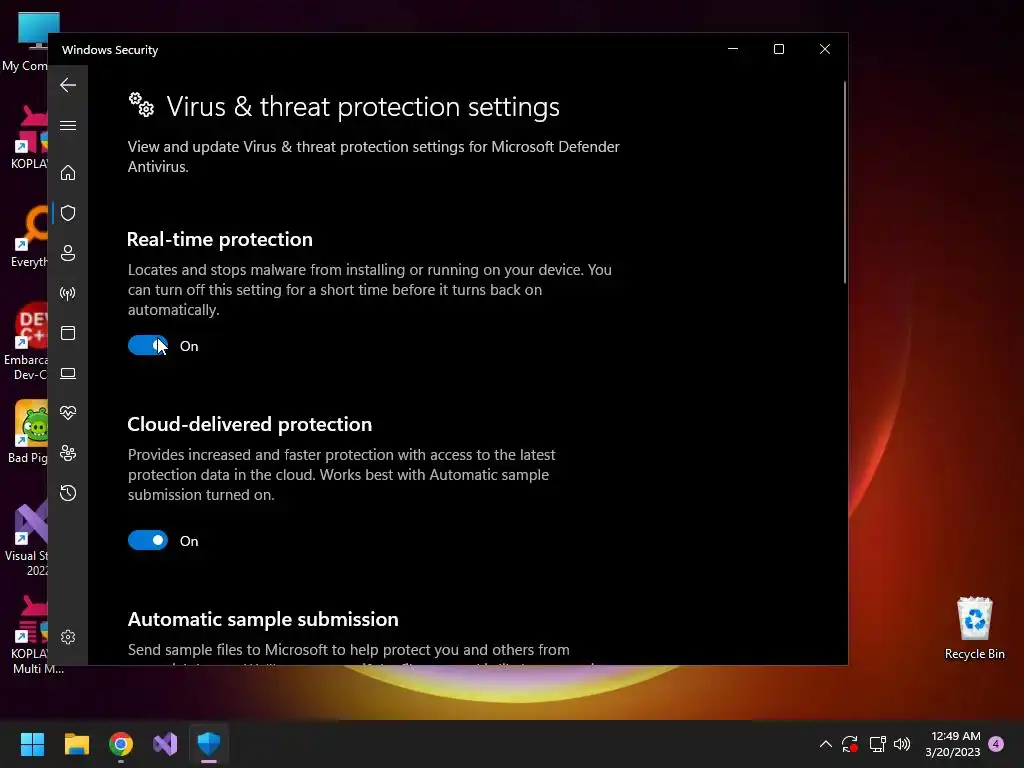Open Device security laptop icon
Screen dimensions: 1024x768
pyautogui.click(x=68, y=373)
